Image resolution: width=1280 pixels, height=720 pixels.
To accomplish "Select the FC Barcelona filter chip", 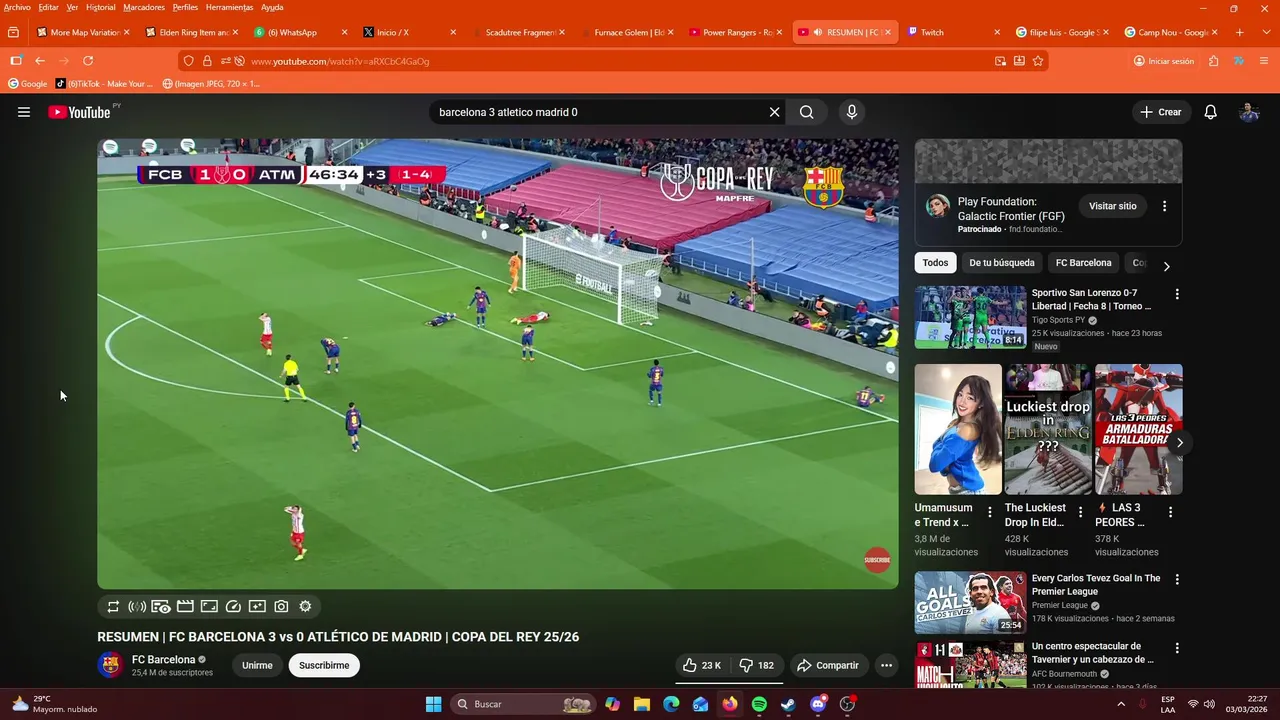I will pos(1083,263).
